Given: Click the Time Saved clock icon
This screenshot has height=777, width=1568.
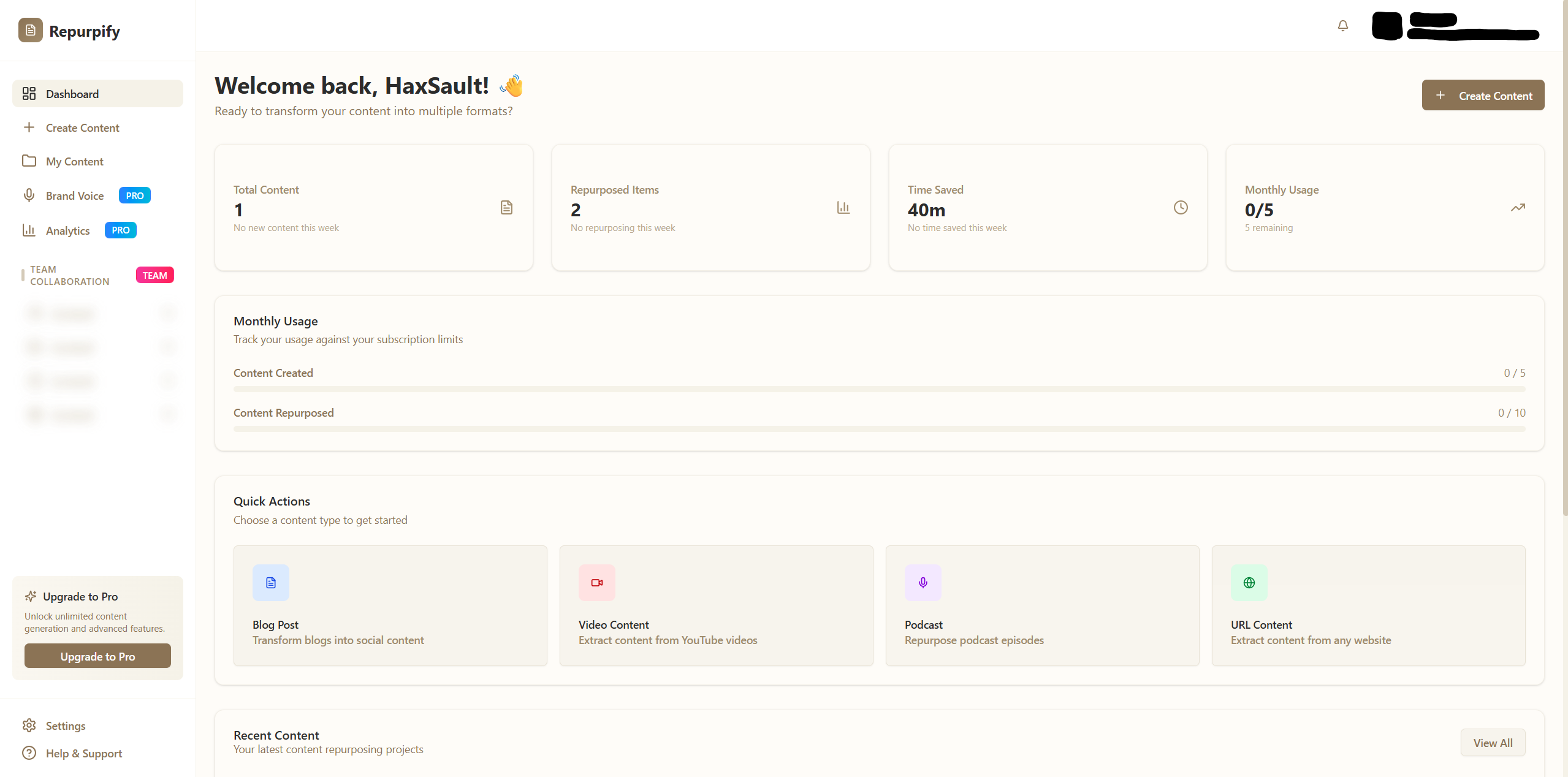Looking at the screenshot, I should click(1180, 208).
